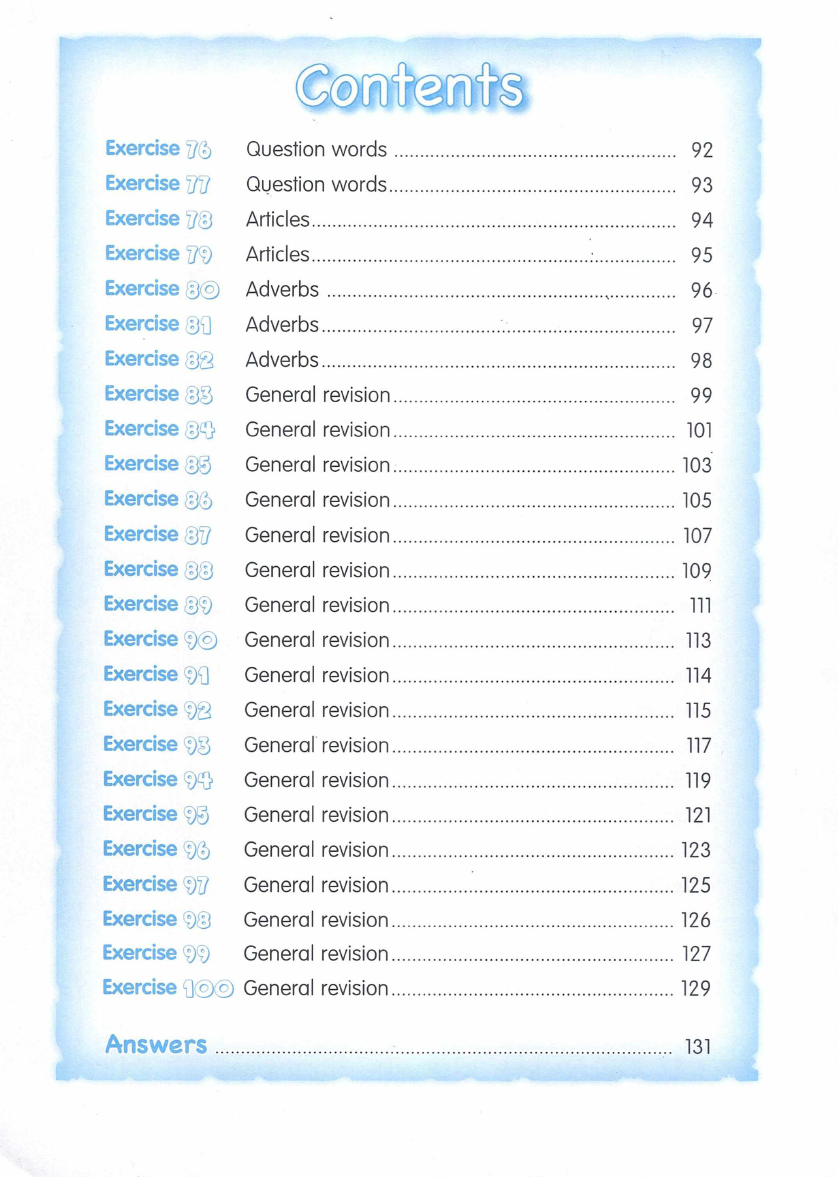Click Question words title for Exercise 77
Viewport: 838px width, 1177px height.
[316, 185]
